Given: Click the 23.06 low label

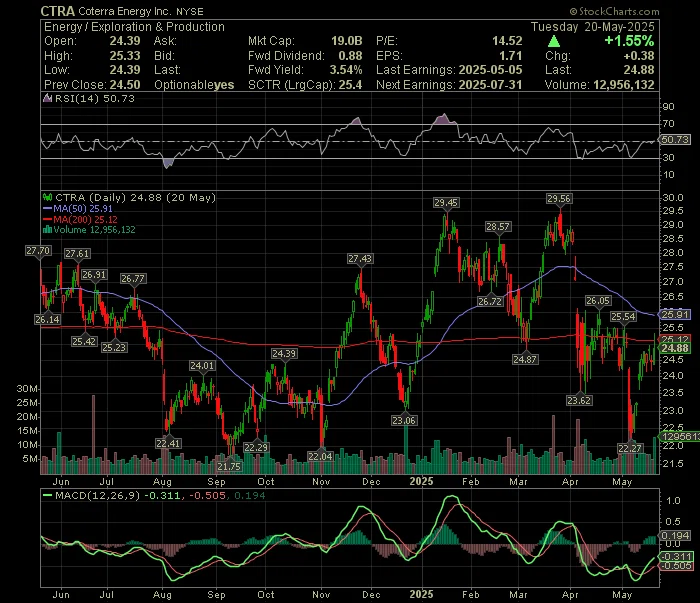Looking at the screenshot, I should coord(404,420).
